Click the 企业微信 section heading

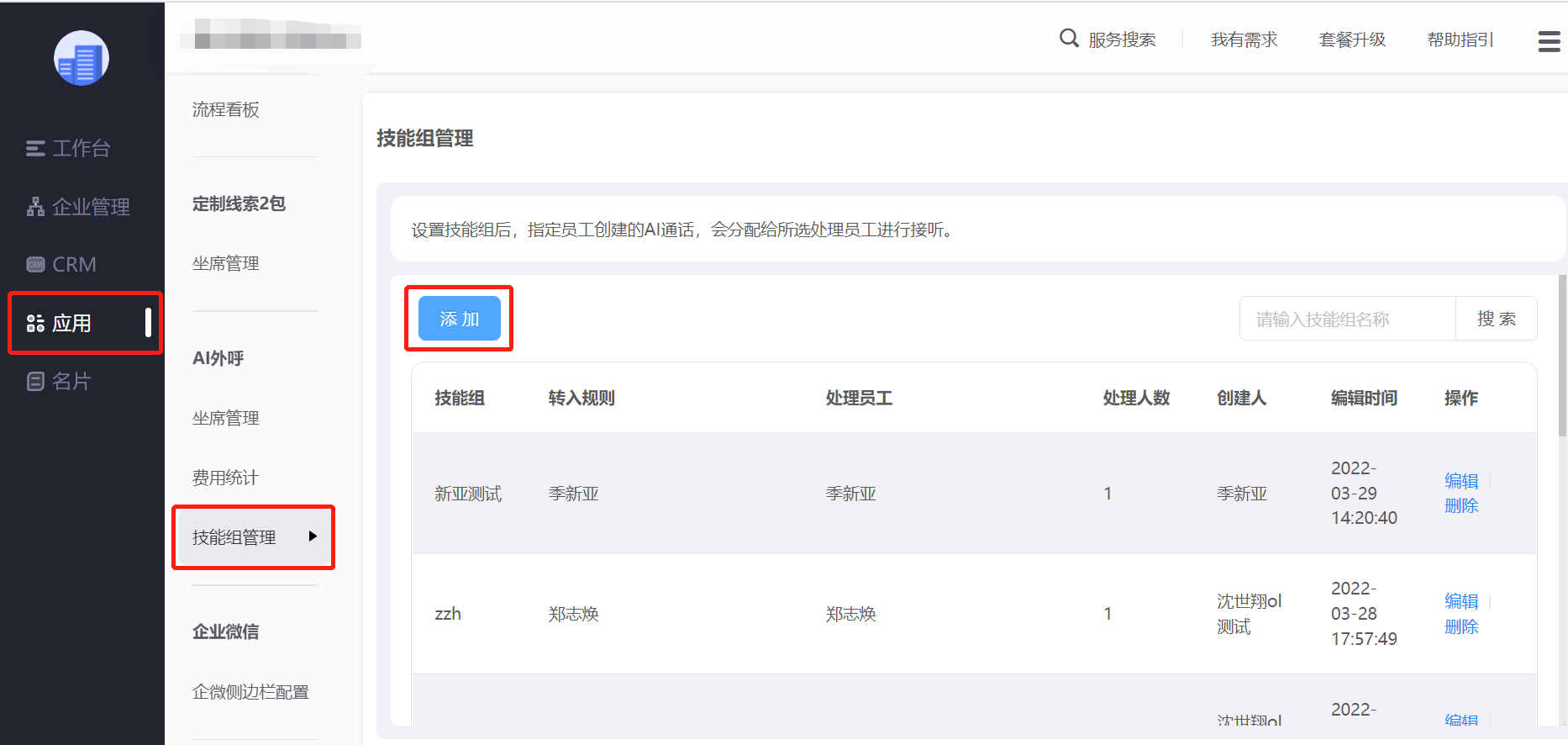pos(225,631)
